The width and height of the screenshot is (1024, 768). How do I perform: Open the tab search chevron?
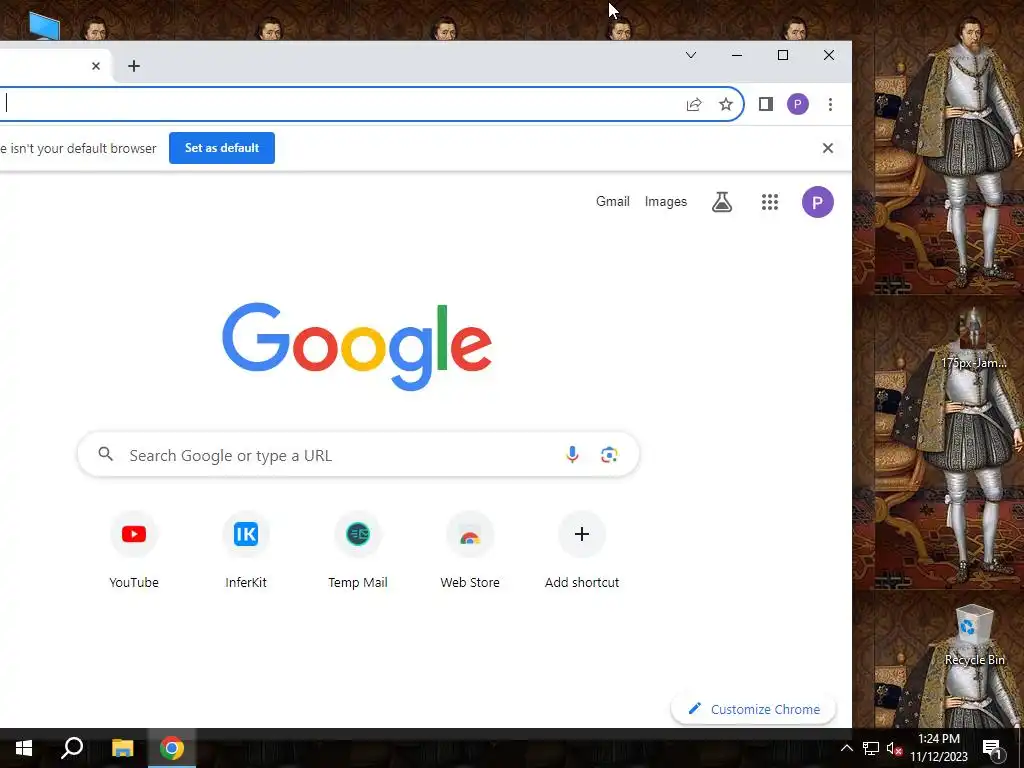691,56
